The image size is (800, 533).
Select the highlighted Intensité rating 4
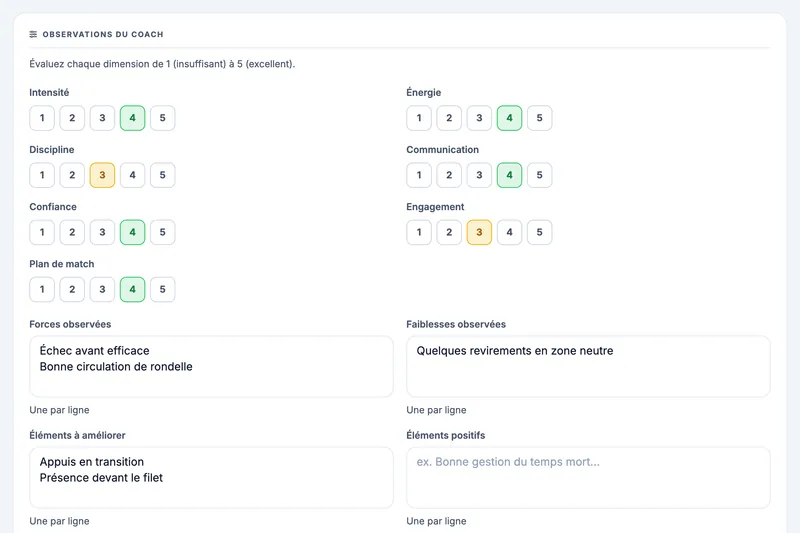(x=132, y=118)
